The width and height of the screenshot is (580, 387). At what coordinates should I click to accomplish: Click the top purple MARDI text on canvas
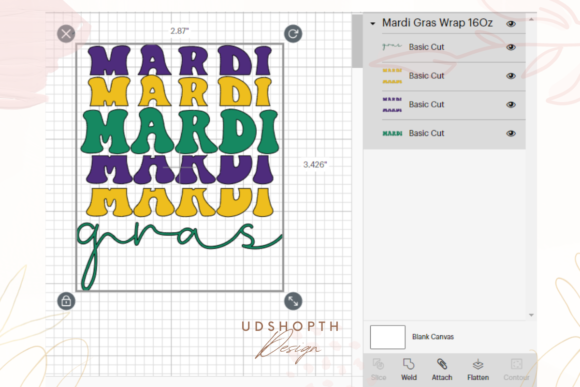[x=180, y=60]
